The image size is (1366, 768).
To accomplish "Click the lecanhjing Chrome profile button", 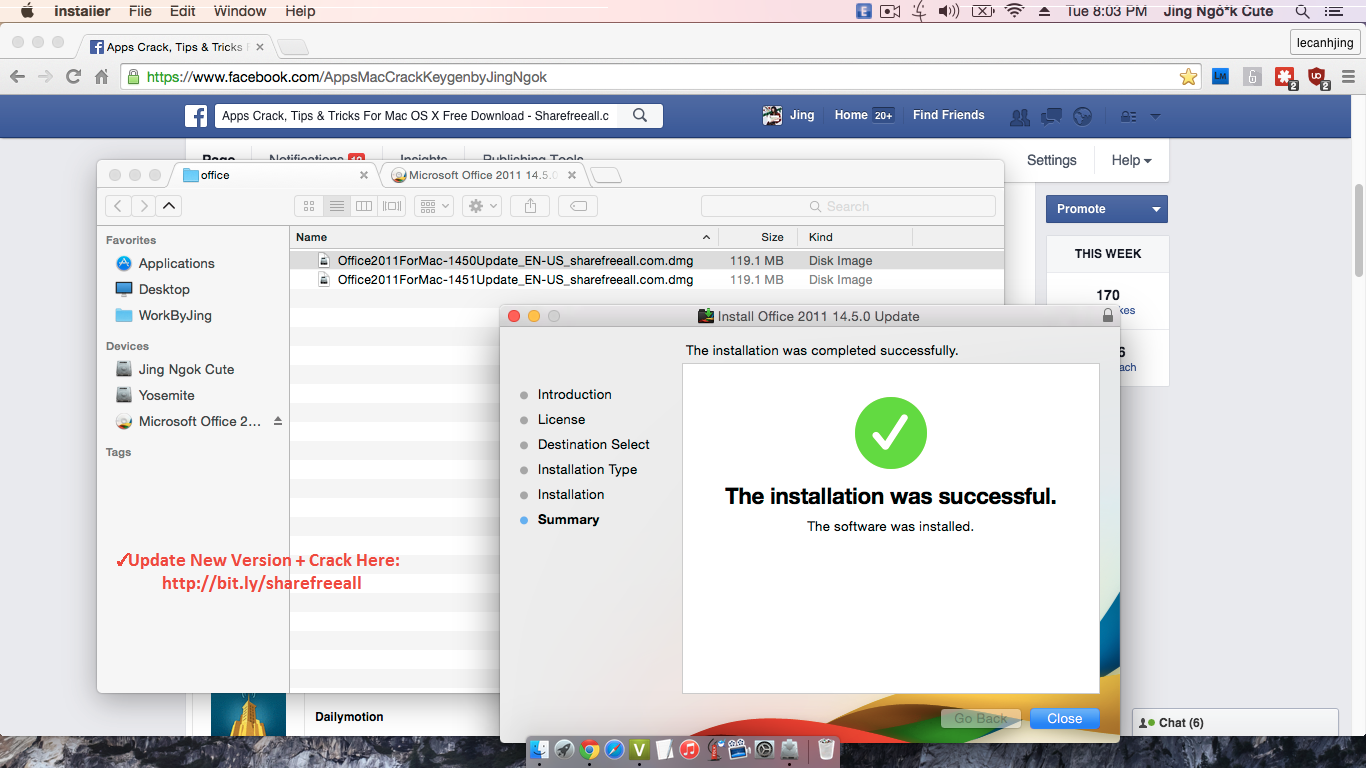I will click(1324, 42).
